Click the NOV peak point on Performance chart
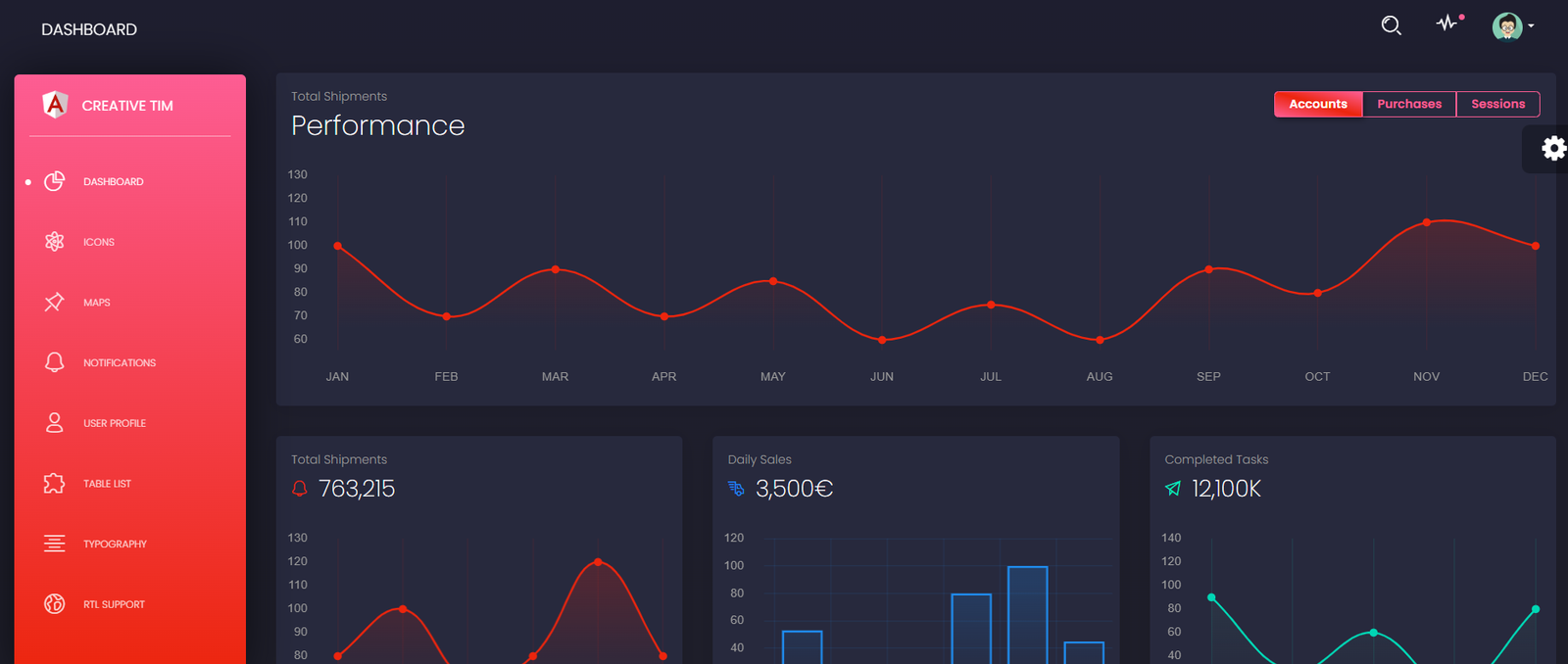Screen dimensions: 1568x664 (1427, 222)
